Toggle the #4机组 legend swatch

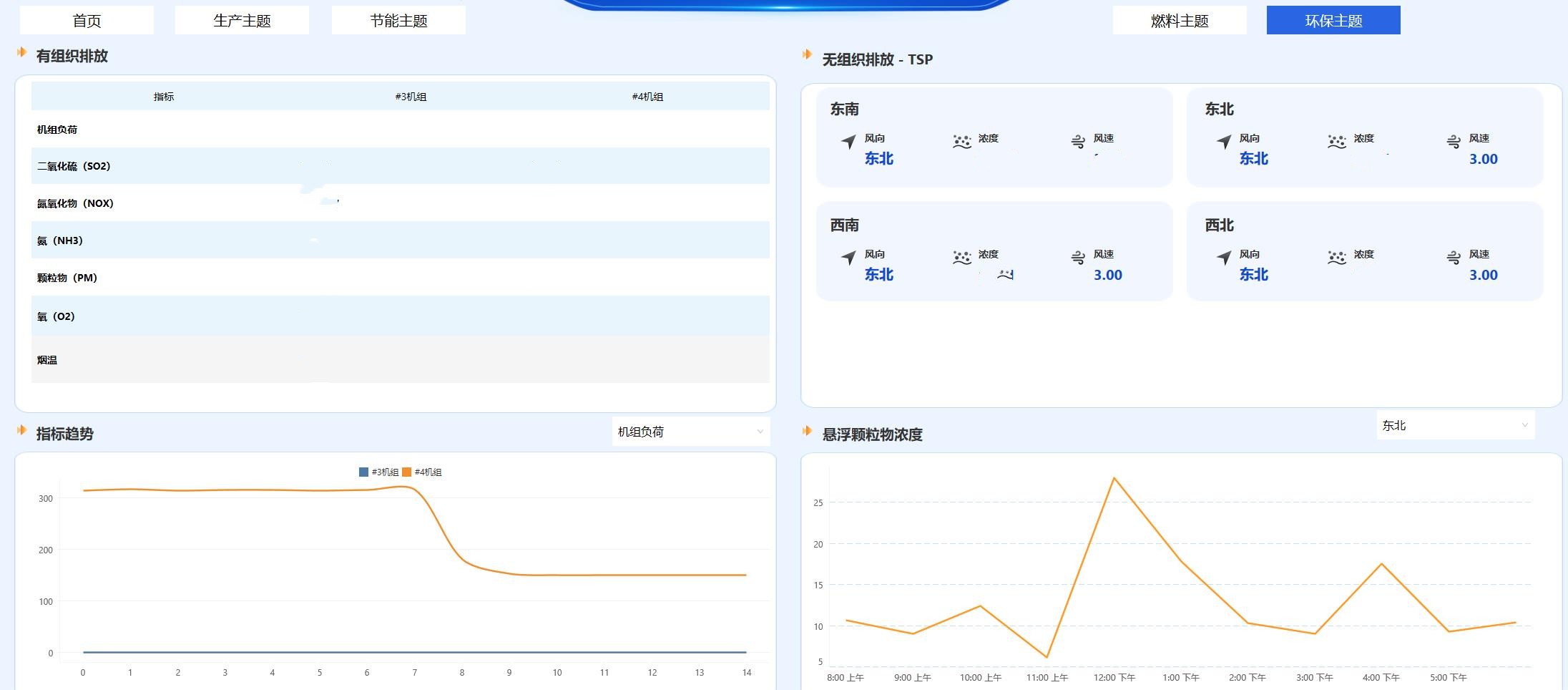click(x=406, y=472)
